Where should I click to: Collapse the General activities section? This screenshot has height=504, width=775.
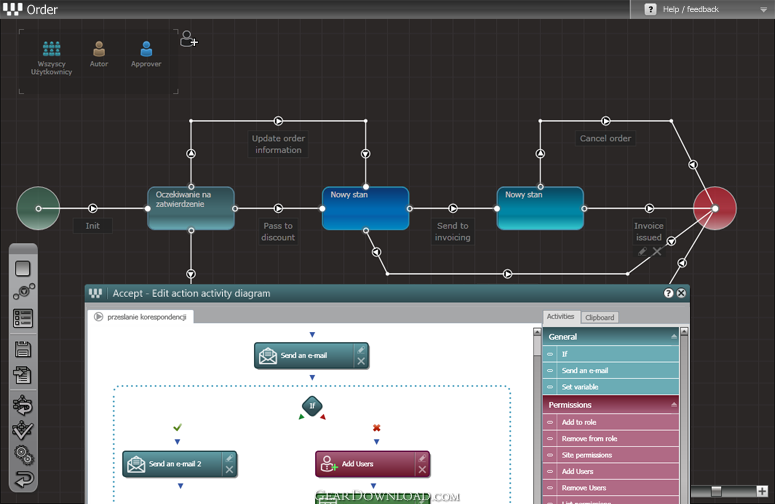pos(674,336)
